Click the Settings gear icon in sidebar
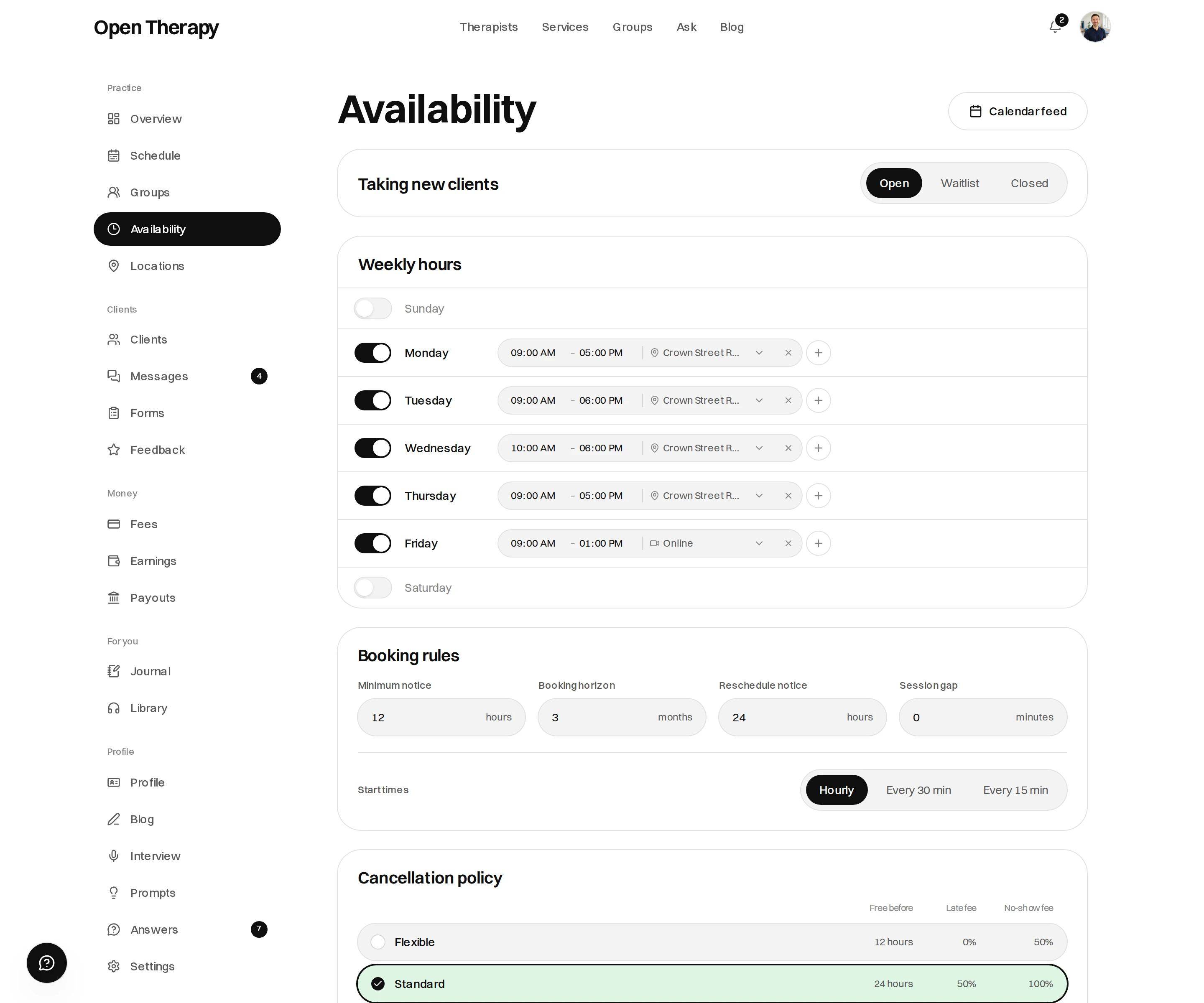The width and height of the screenshot is (1204, 1003). tap(114, 966)
